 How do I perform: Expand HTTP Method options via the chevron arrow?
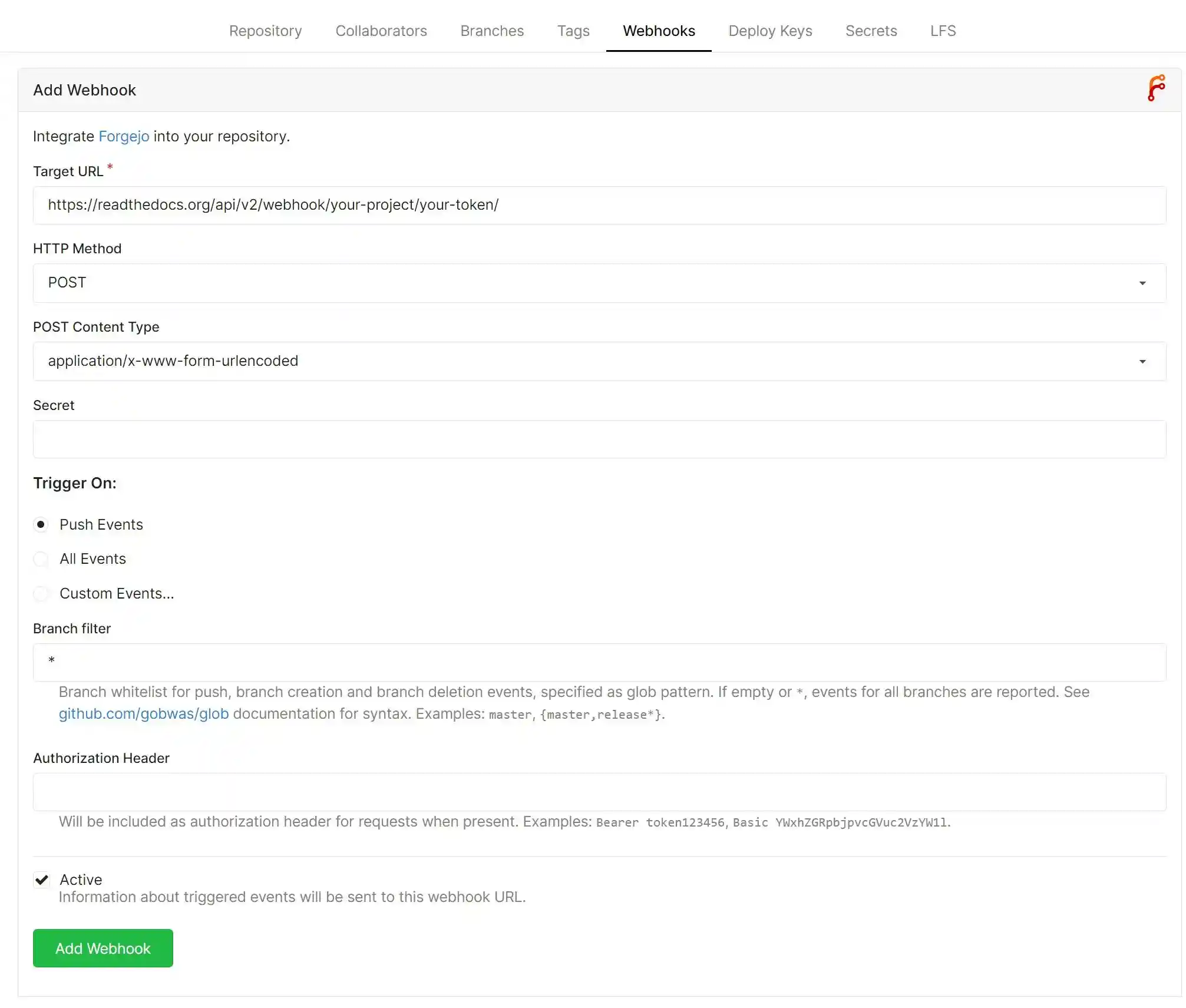coord(1142,283)
